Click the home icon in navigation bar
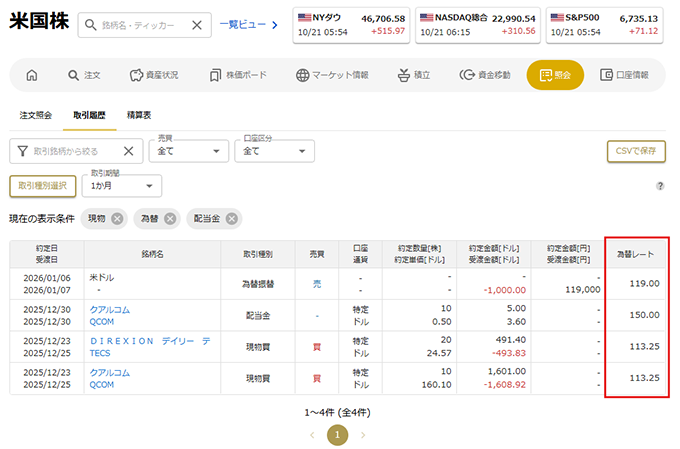680x449 pixels. 32,75
